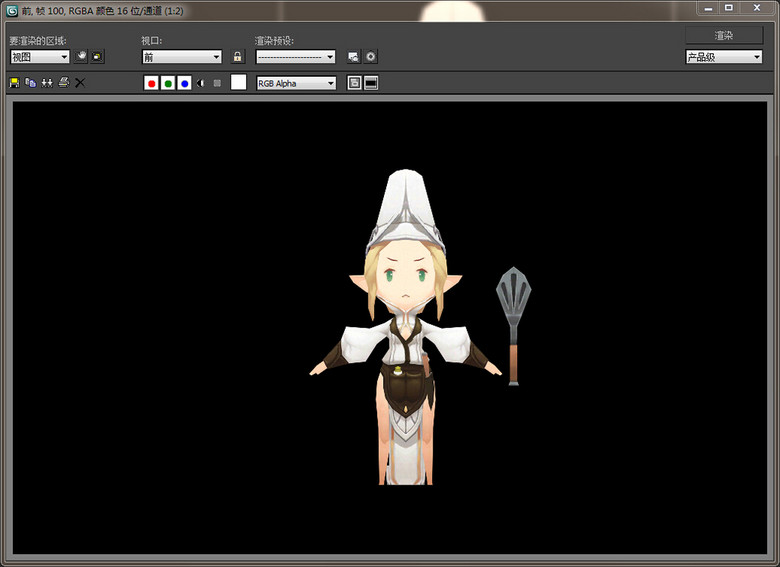
Task: Click the edit region hand icon
Action: 81,56
